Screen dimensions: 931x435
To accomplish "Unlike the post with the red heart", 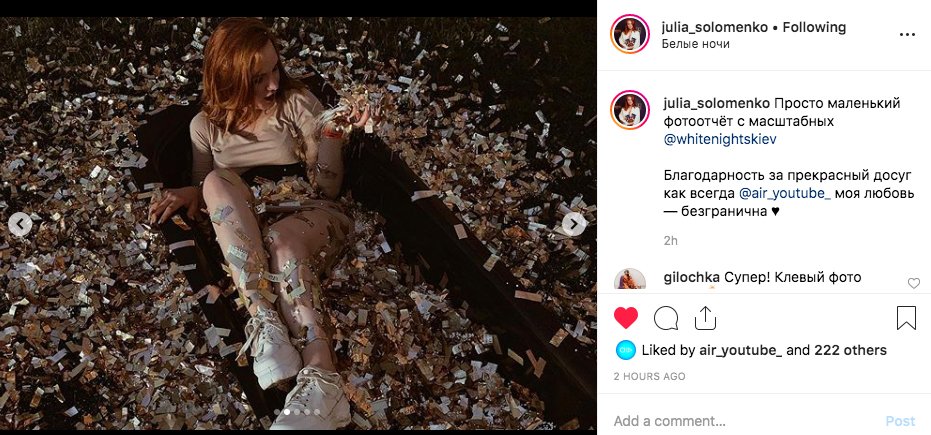I will (626, 318).
